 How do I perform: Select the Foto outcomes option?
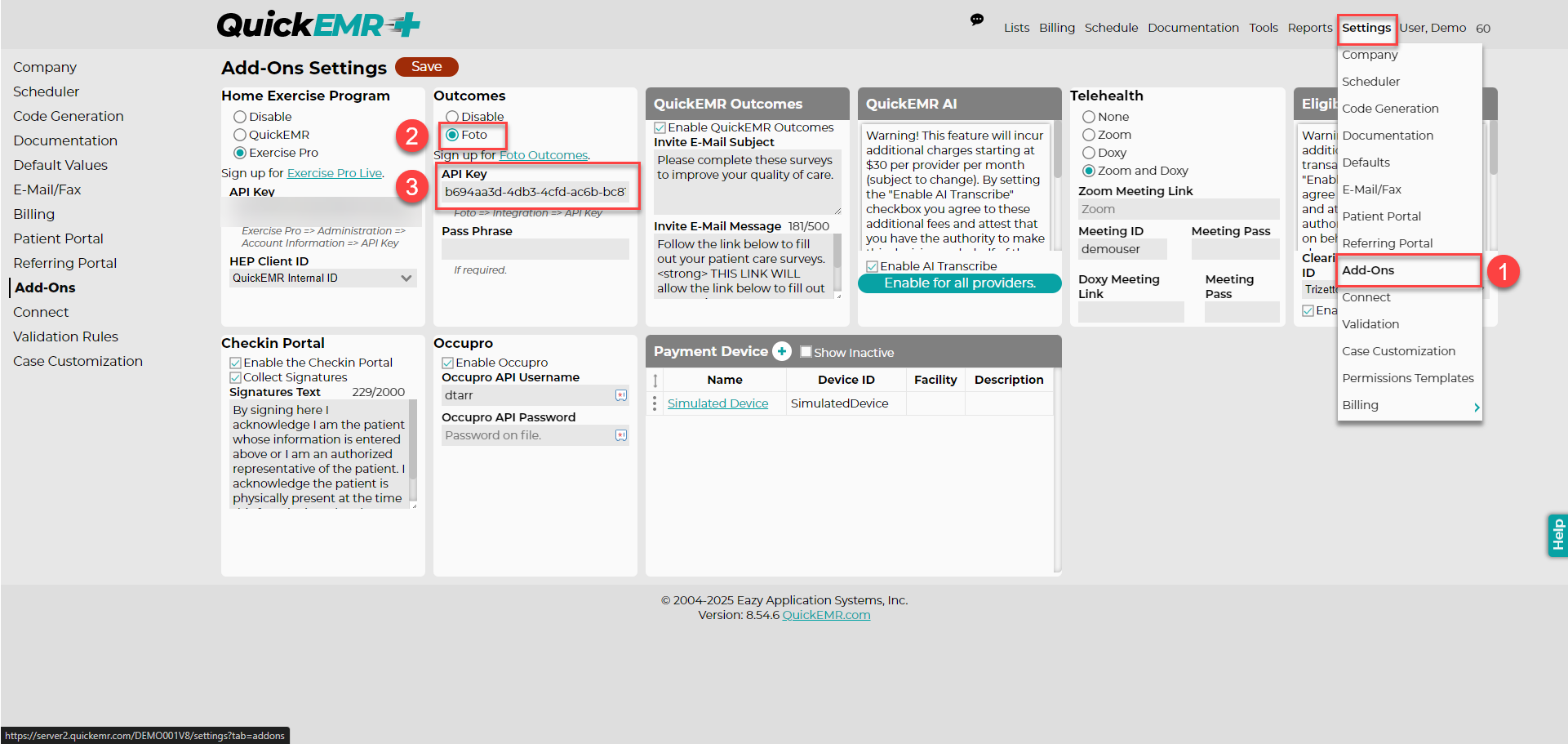click(452, 135)
